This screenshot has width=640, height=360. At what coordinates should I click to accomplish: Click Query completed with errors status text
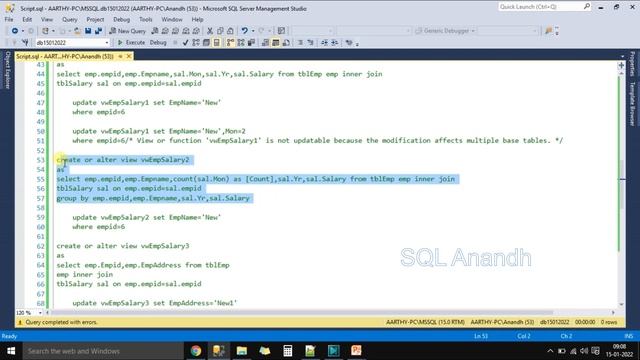[x=61, y=322]
